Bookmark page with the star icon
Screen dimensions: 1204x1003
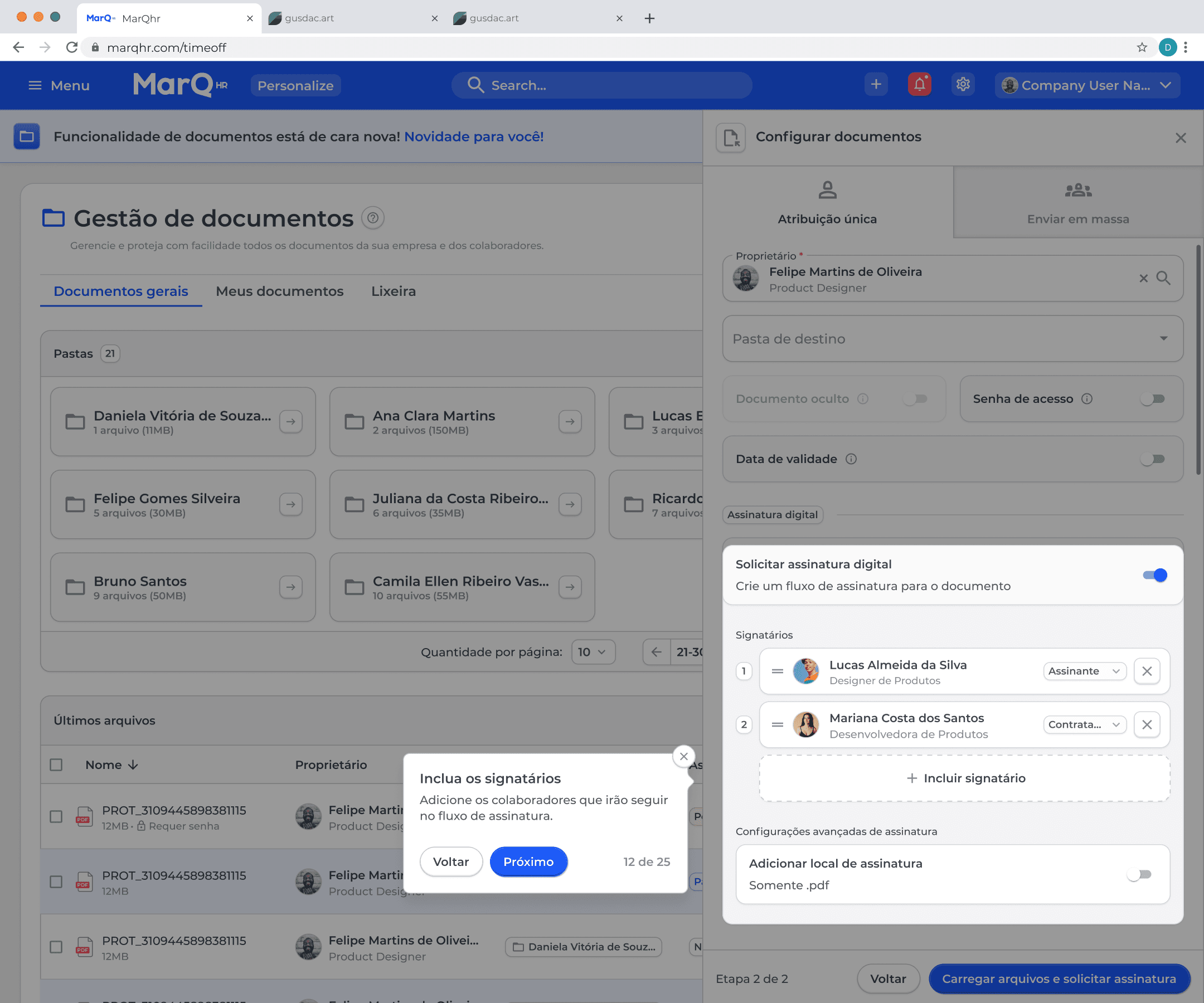click(x=1142, y=47)
